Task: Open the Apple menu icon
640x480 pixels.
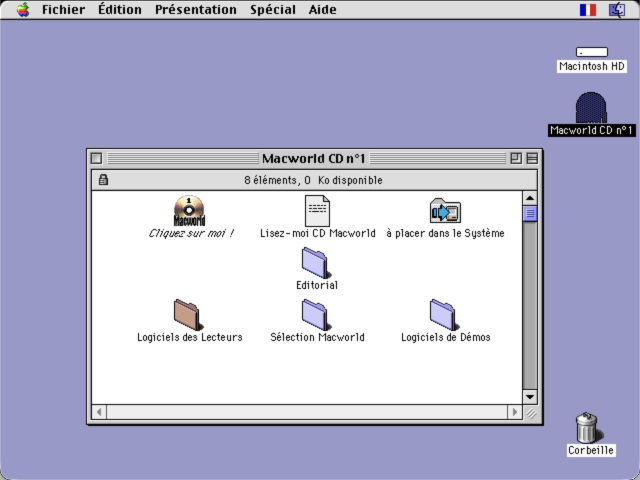Action: pos(23,9)
